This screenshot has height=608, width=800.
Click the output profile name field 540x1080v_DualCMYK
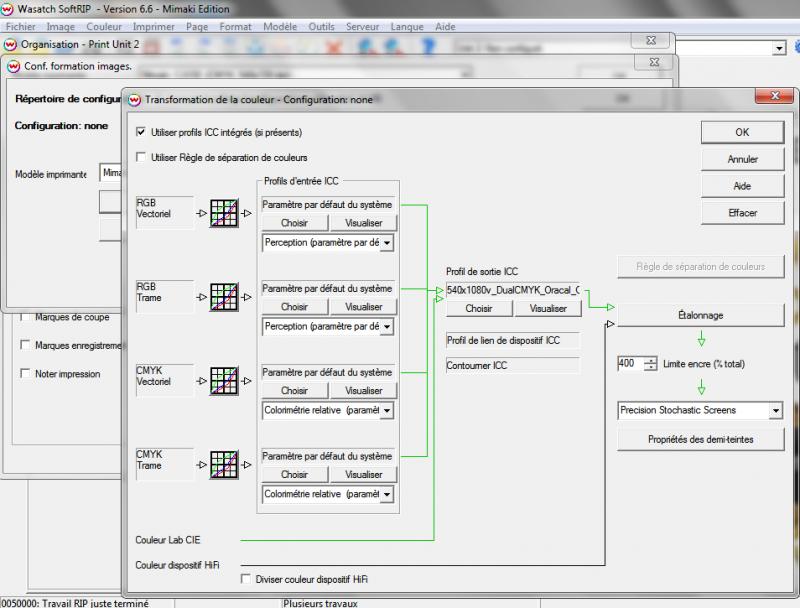pyautogui.click(x=513, y=290)
